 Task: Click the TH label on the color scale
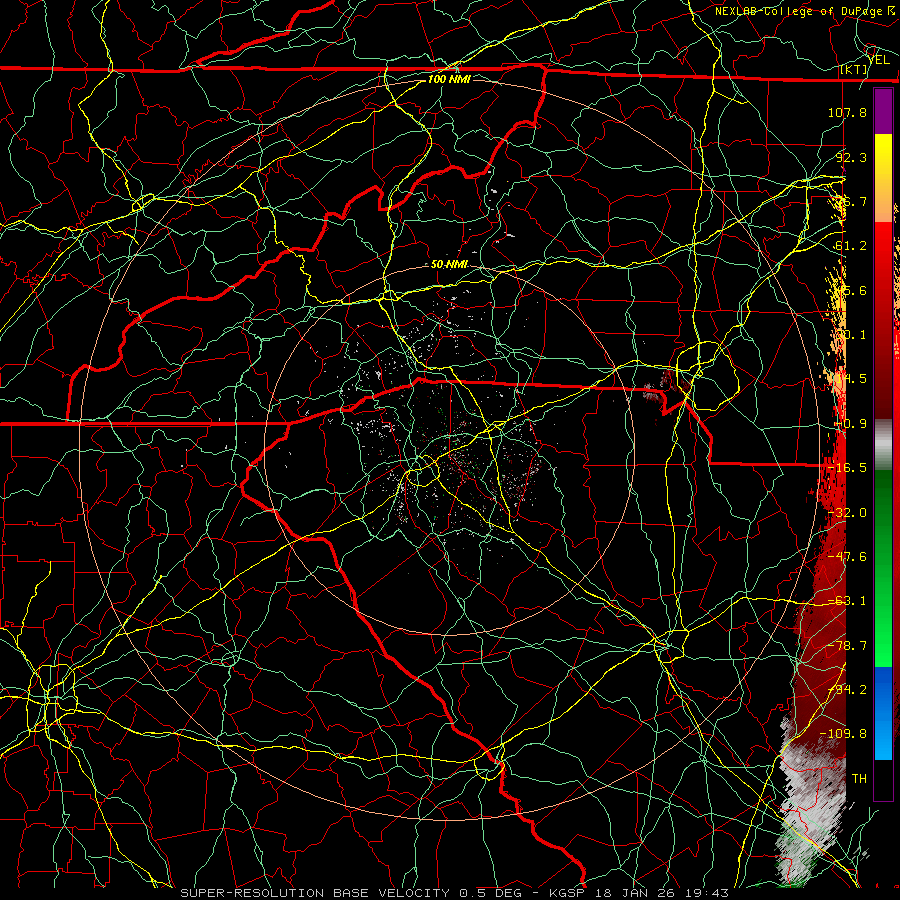tap(859, 779)
